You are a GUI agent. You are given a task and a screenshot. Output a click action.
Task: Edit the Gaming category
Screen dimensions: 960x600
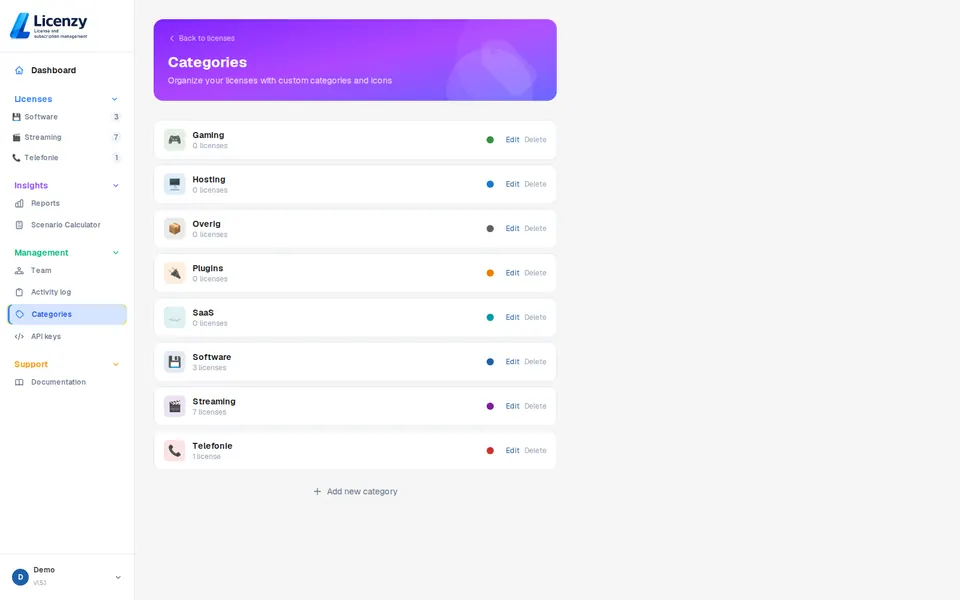pyautogui.click(x=512, y=140)
